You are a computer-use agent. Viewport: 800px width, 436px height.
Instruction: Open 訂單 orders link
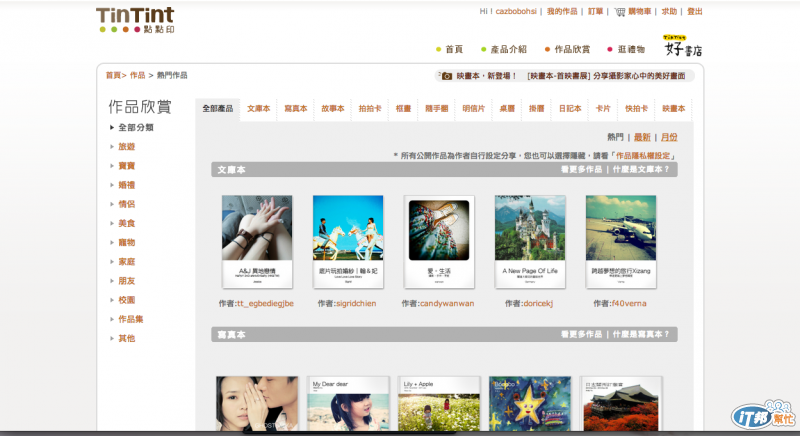coord(595,11)
